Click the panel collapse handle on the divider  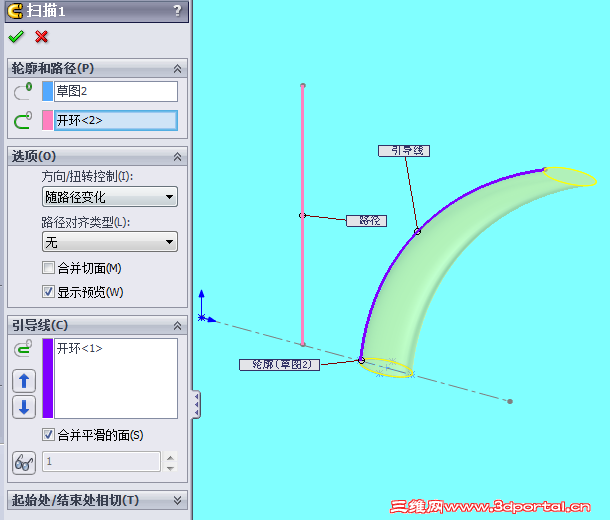pyautogui.click(x=196, y=404)
